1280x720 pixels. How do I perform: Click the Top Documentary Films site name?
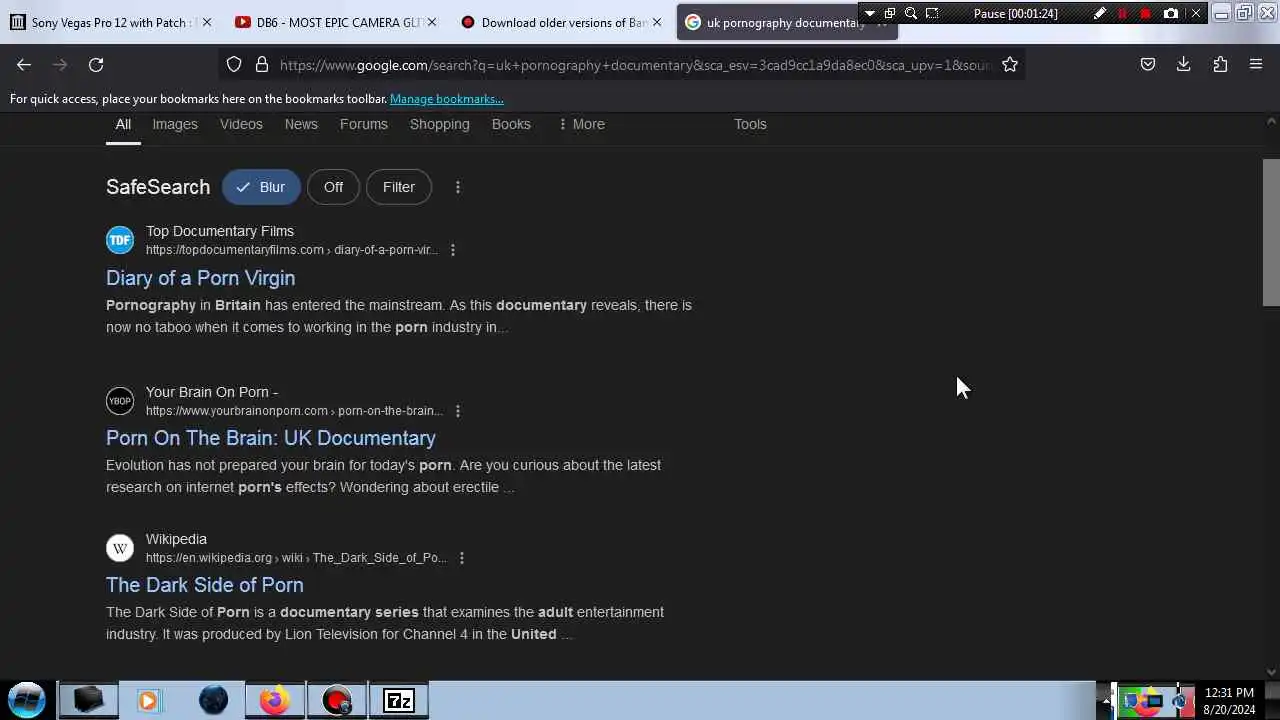220,231
